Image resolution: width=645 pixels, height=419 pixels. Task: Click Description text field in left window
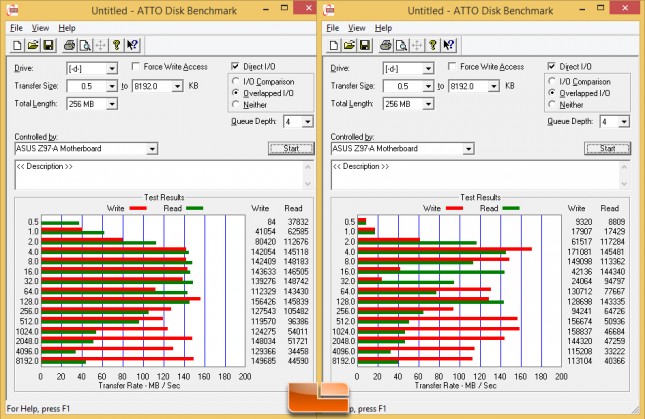point(159,175)
